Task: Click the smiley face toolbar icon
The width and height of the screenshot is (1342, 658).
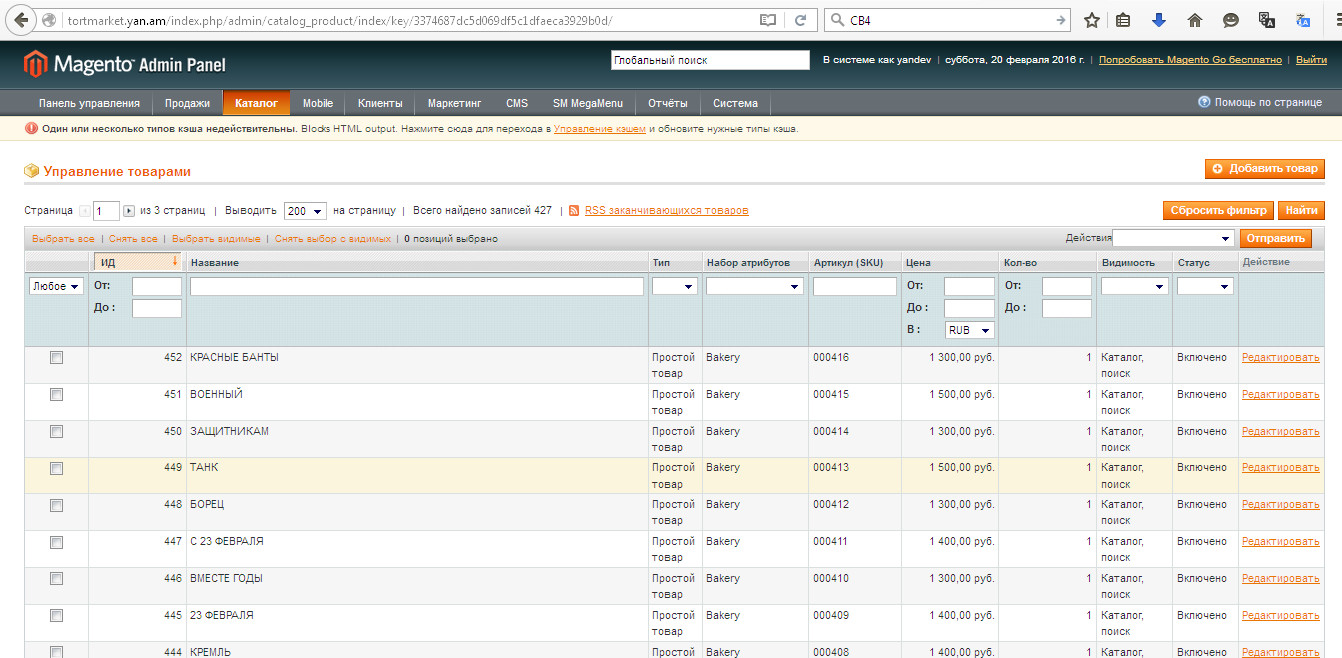Action: [1231, 20]
